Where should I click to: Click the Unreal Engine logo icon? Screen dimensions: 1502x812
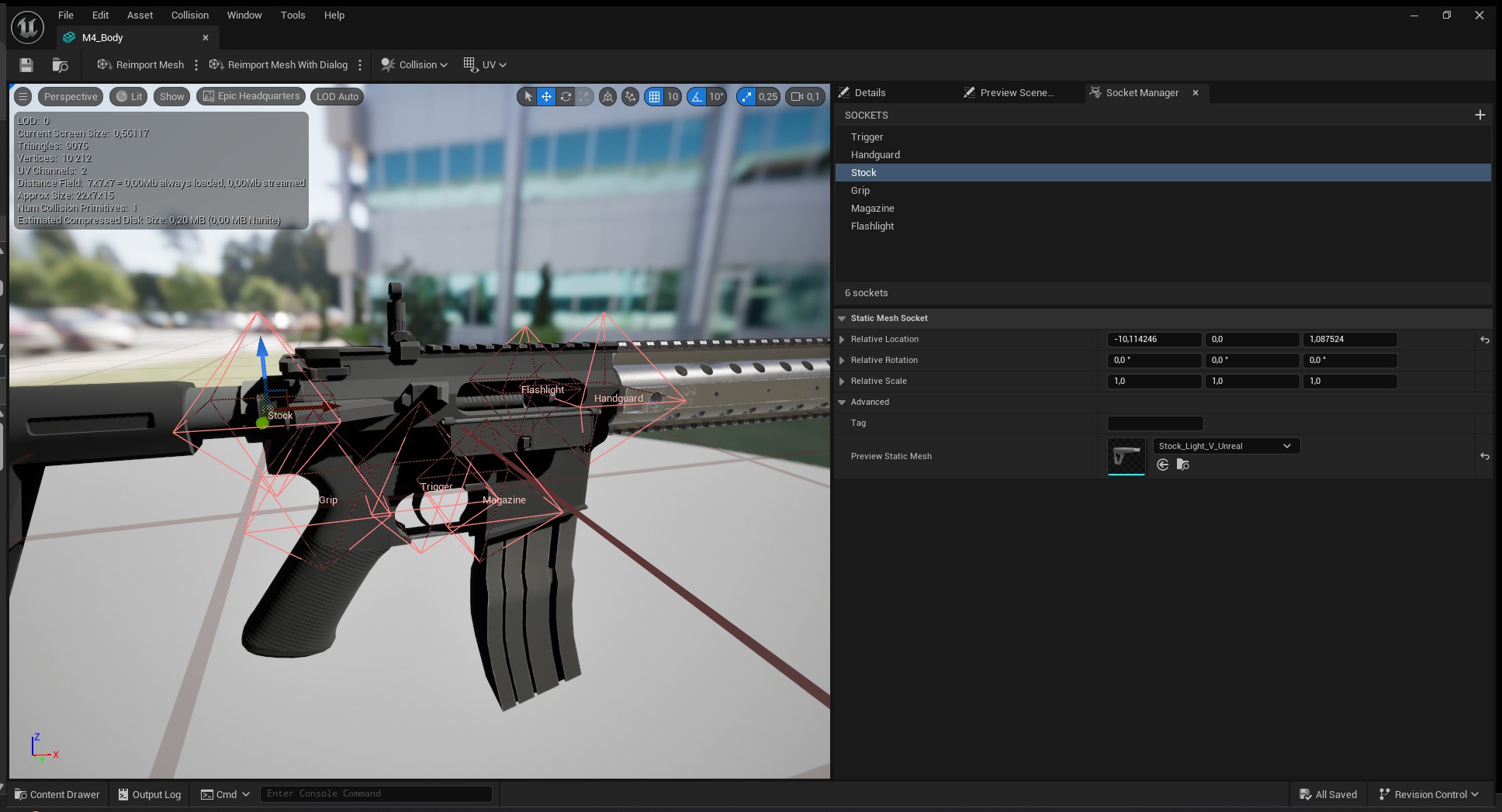click(x=27, y=27)
